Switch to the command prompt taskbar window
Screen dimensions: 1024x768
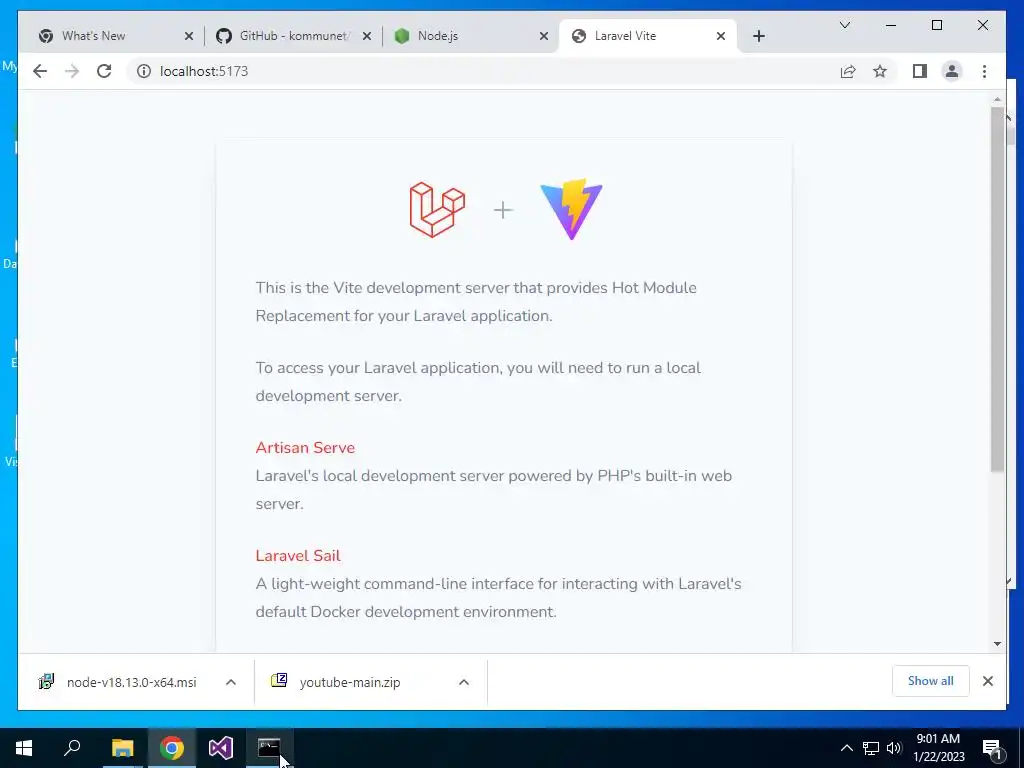click(269, 748)
